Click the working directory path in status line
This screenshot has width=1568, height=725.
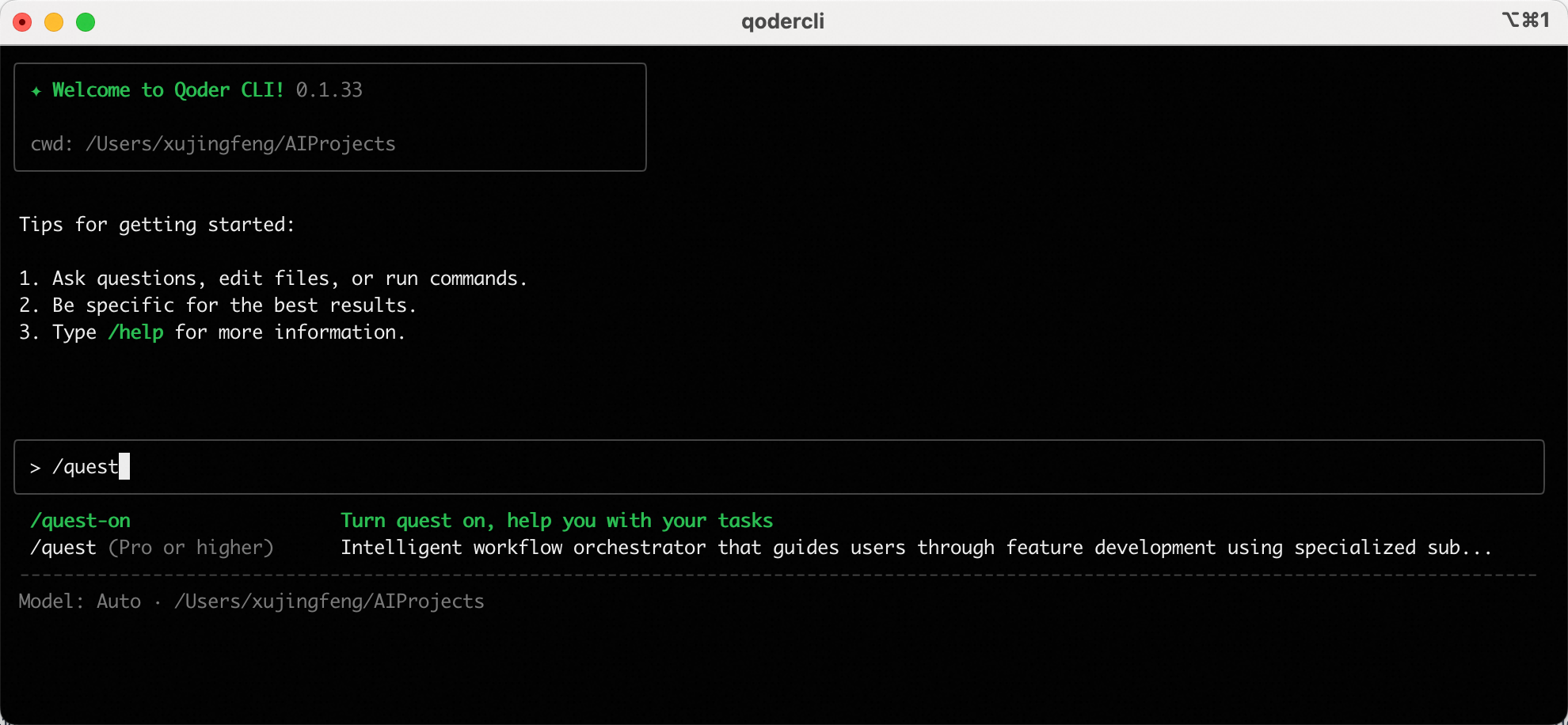coord(329,602)
